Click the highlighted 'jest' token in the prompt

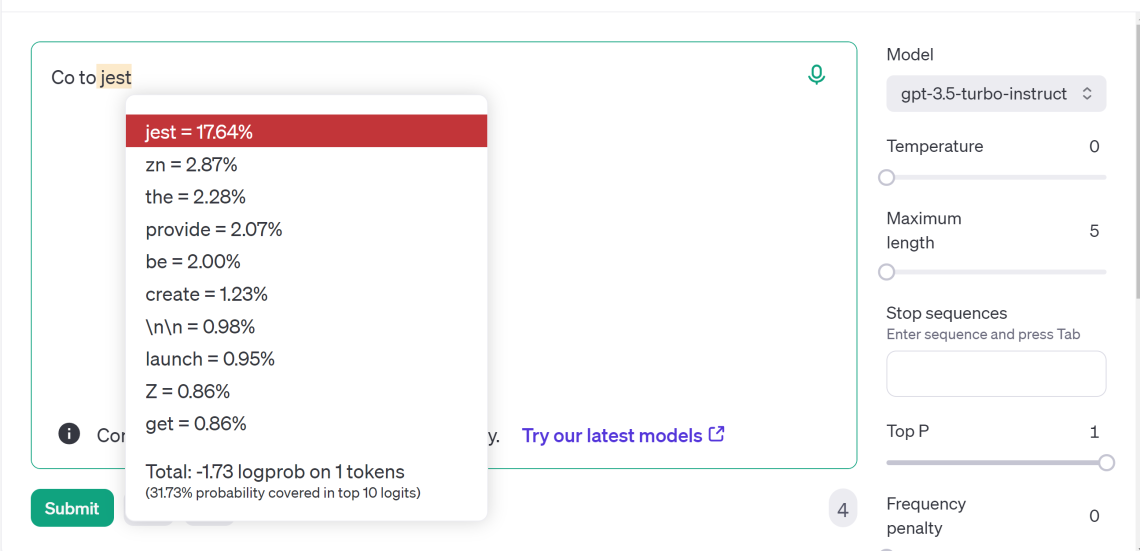(115, 77)
